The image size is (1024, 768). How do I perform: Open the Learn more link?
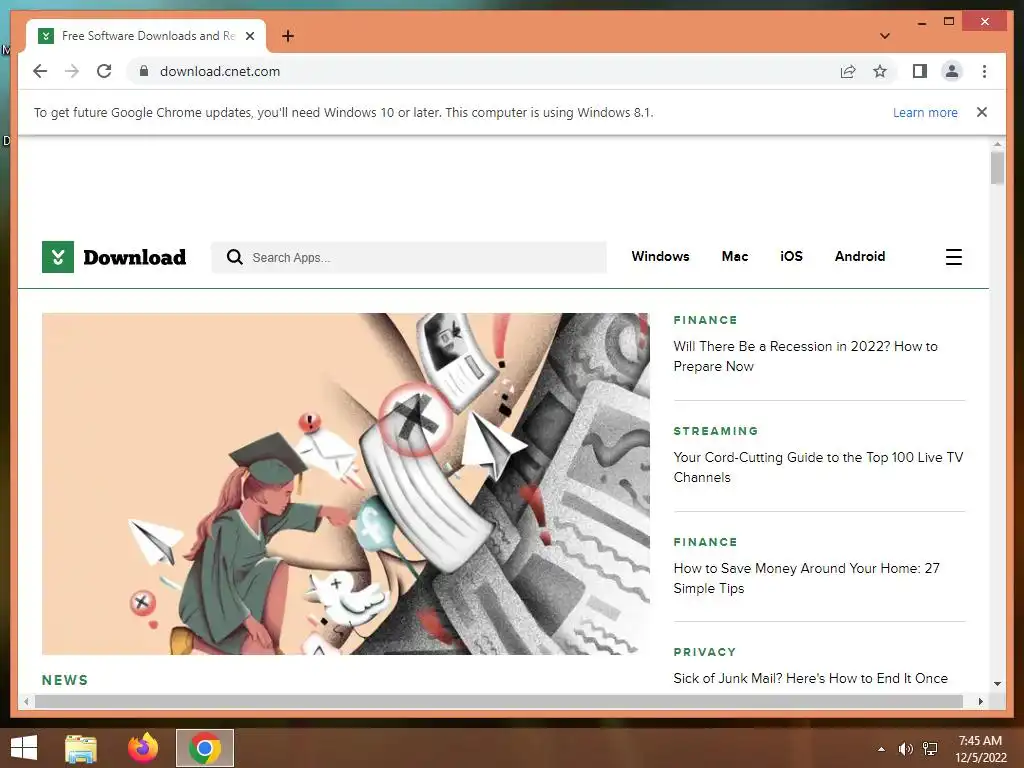[x=925, y=112]
